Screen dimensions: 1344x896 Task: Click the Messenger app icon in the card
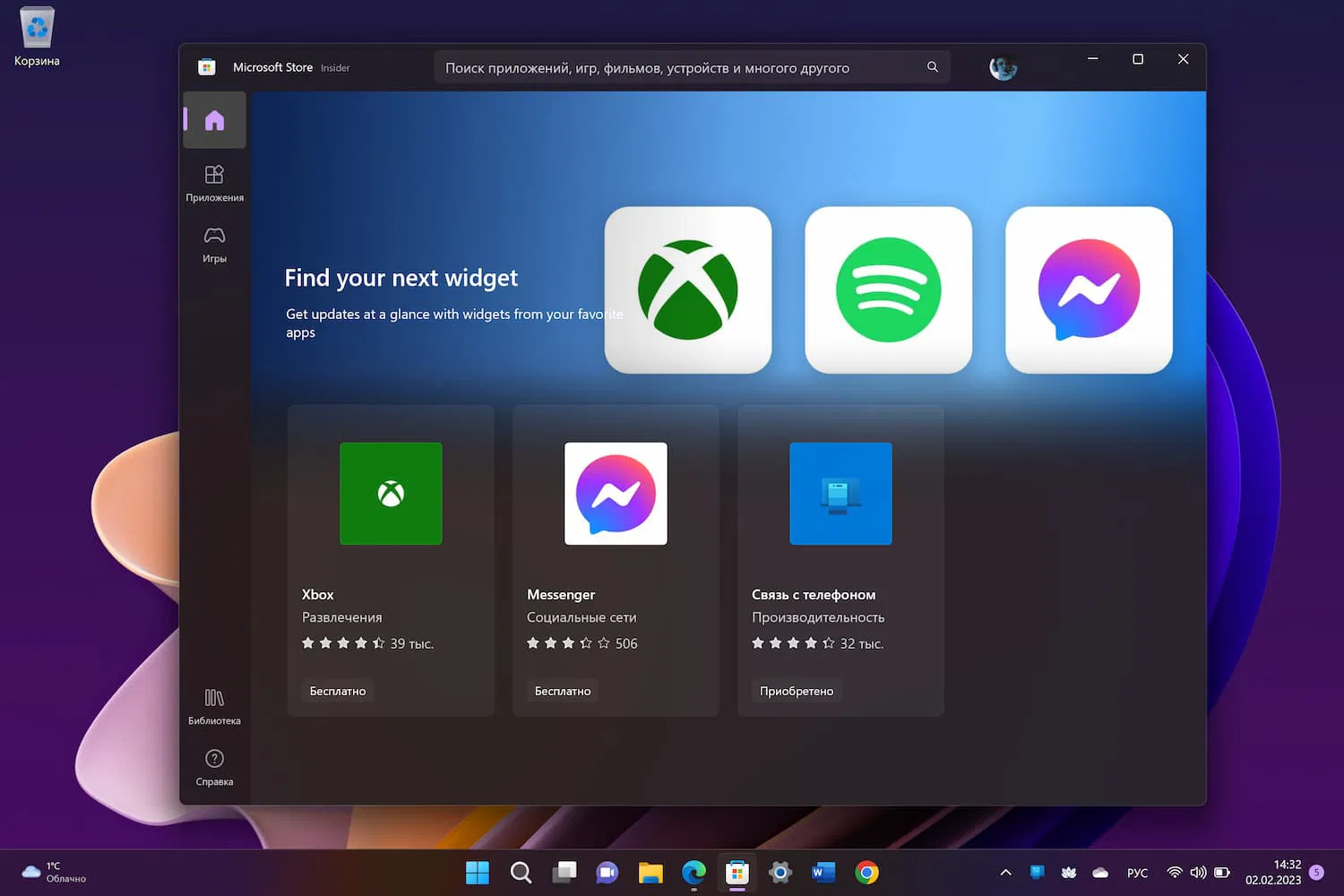tap(616, 494)
